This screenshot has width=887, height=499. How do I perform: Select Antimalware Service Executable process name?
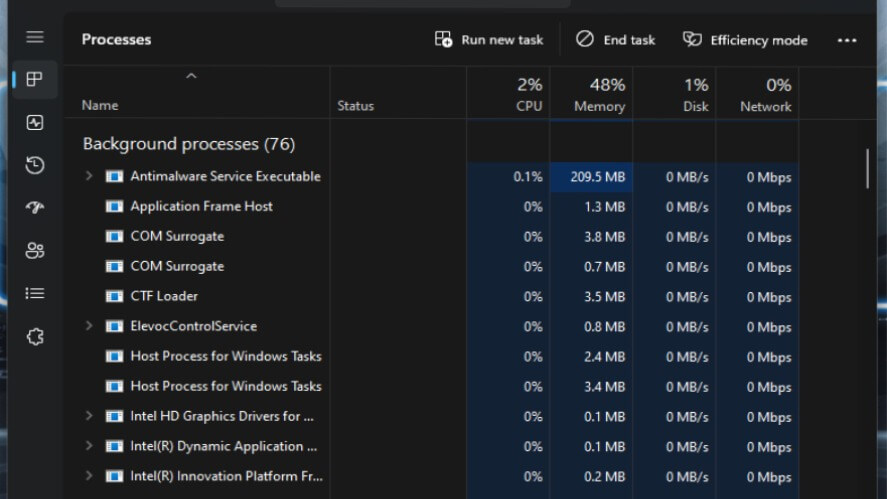[x=225, y=176]
